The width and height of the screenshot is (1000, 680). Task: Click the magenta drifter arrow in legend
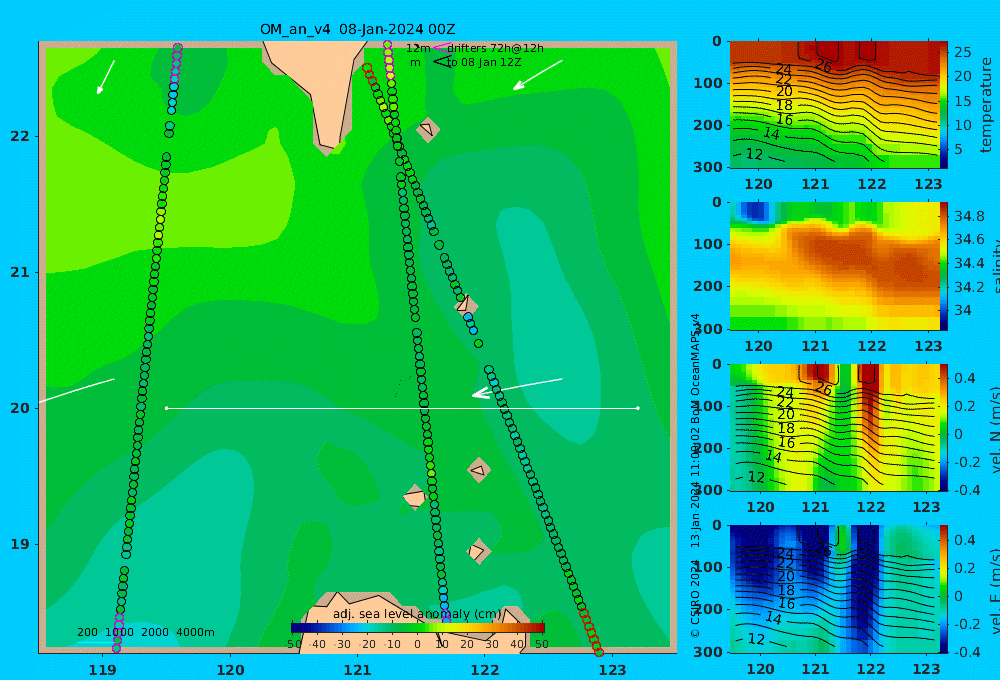click(x=442, y=47)
